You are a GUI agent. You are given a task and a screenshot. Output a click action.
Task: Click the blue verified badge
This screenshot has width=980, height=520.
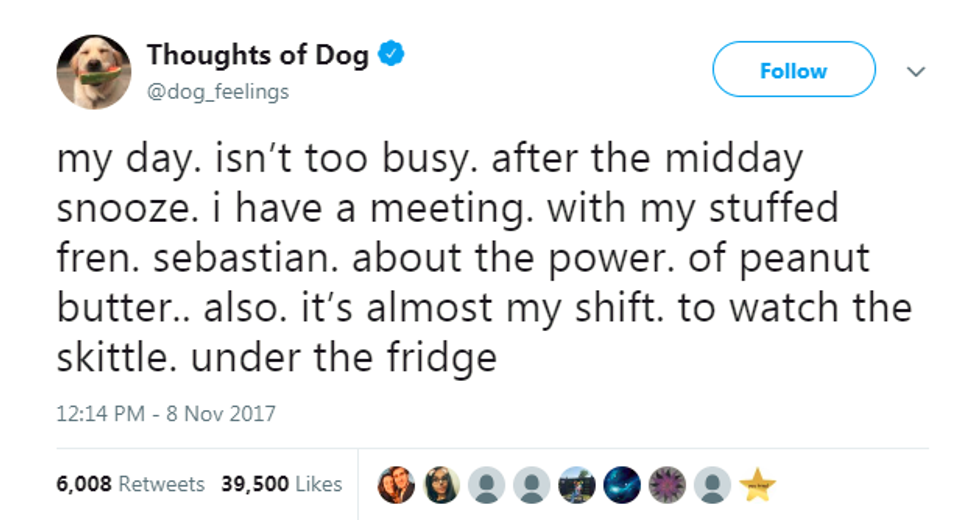tap(393, 55)
